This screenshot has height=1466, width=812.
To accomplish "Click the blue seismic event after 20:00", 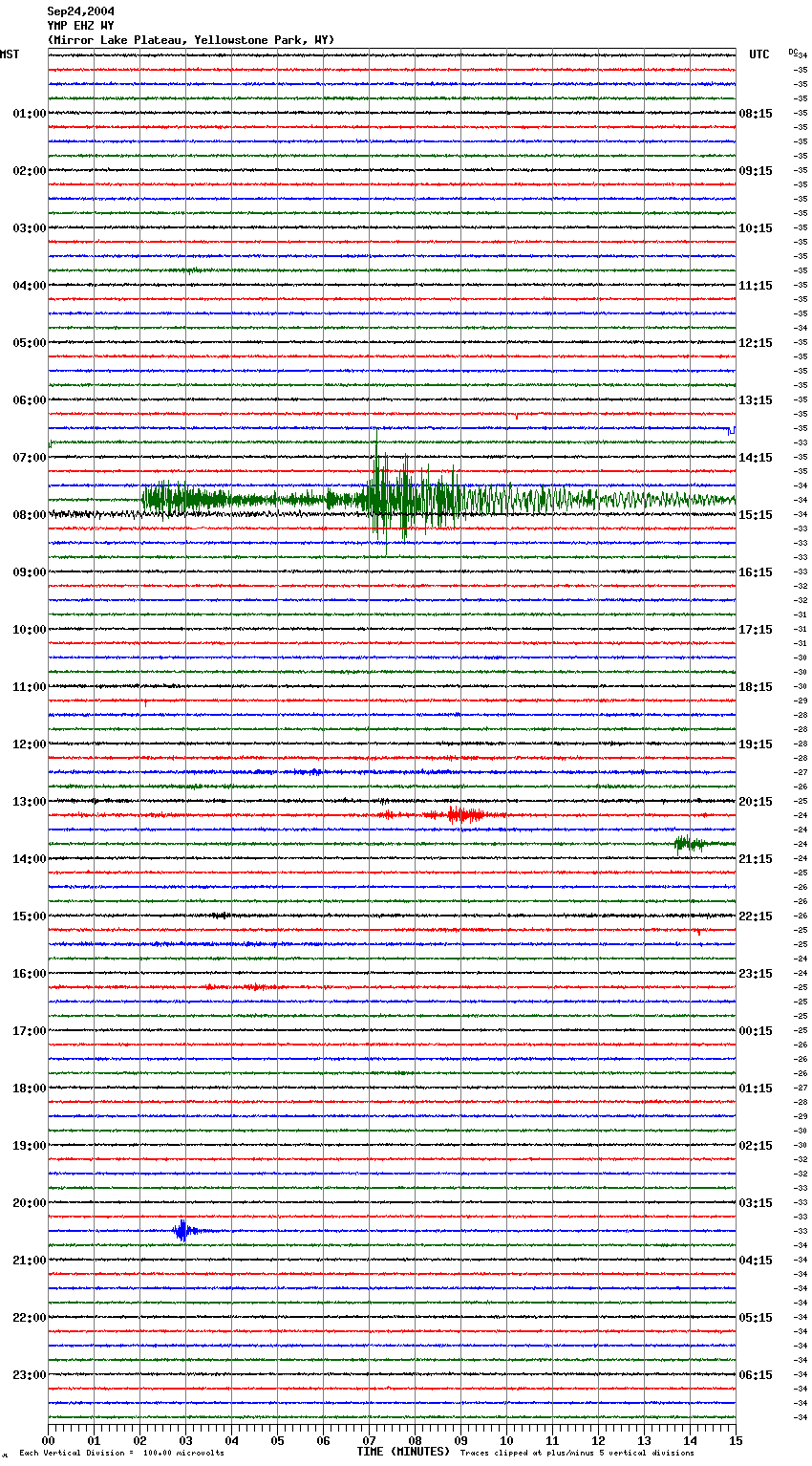I will click(x=183, y=1231).
